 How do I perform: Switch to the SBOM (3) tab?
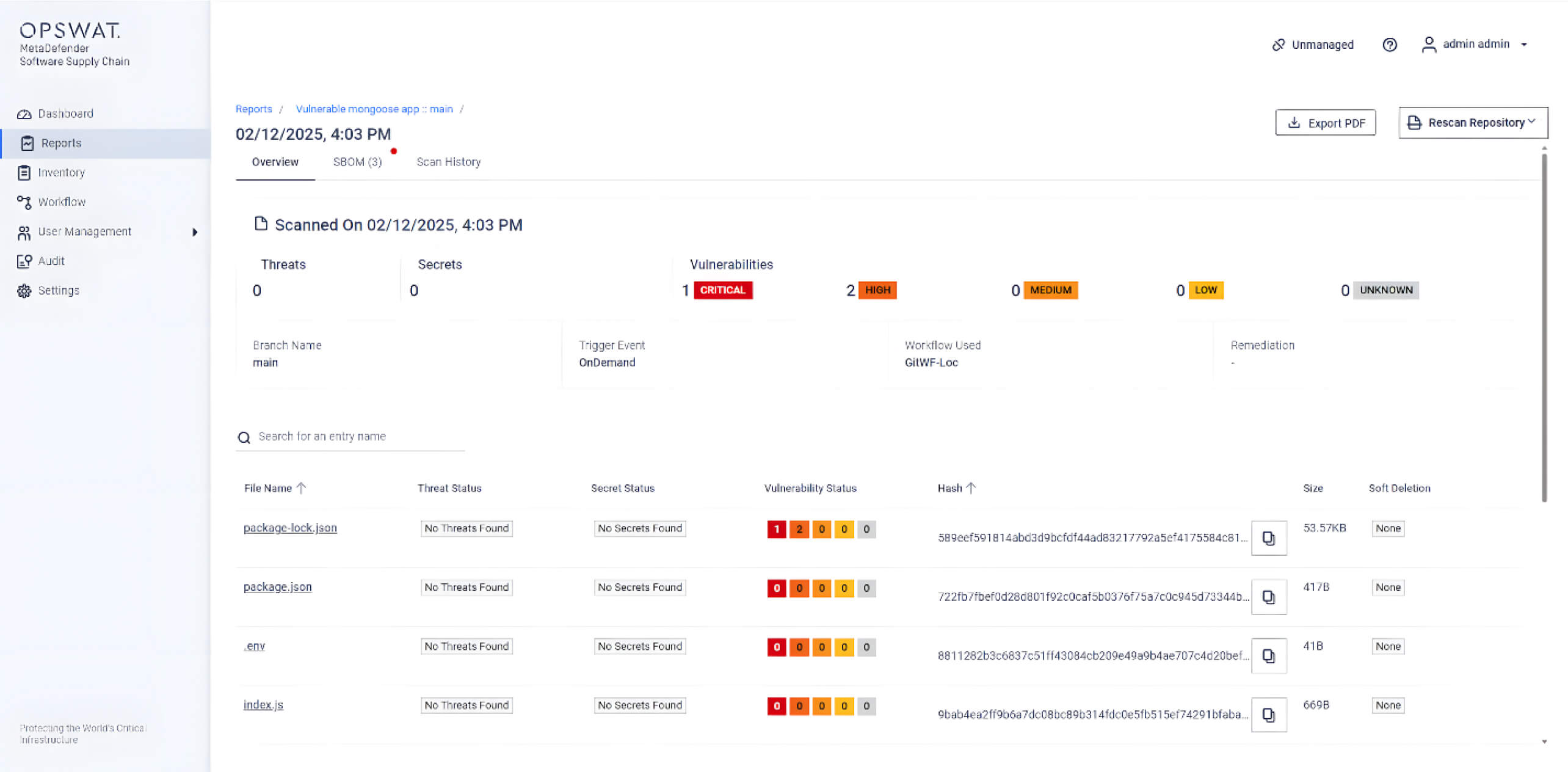pyautogui.click(x=357, y=162)
